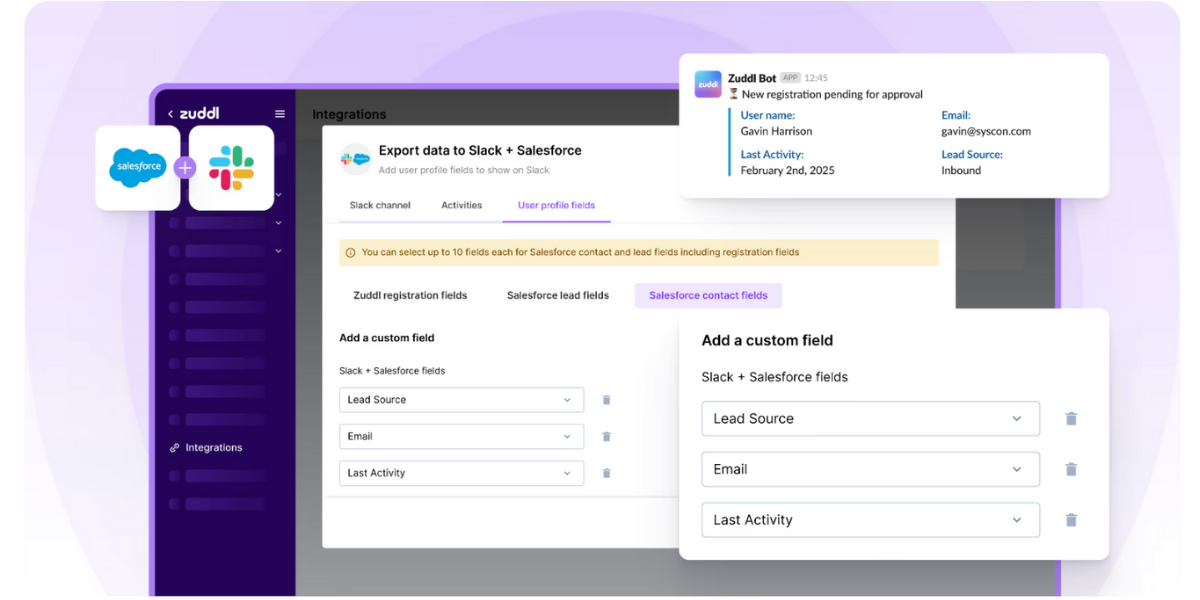The image size is (1200, 600).
Task: Select Zuddl registration fields tab
Action: pyautogui.click(x=410, y=296)
